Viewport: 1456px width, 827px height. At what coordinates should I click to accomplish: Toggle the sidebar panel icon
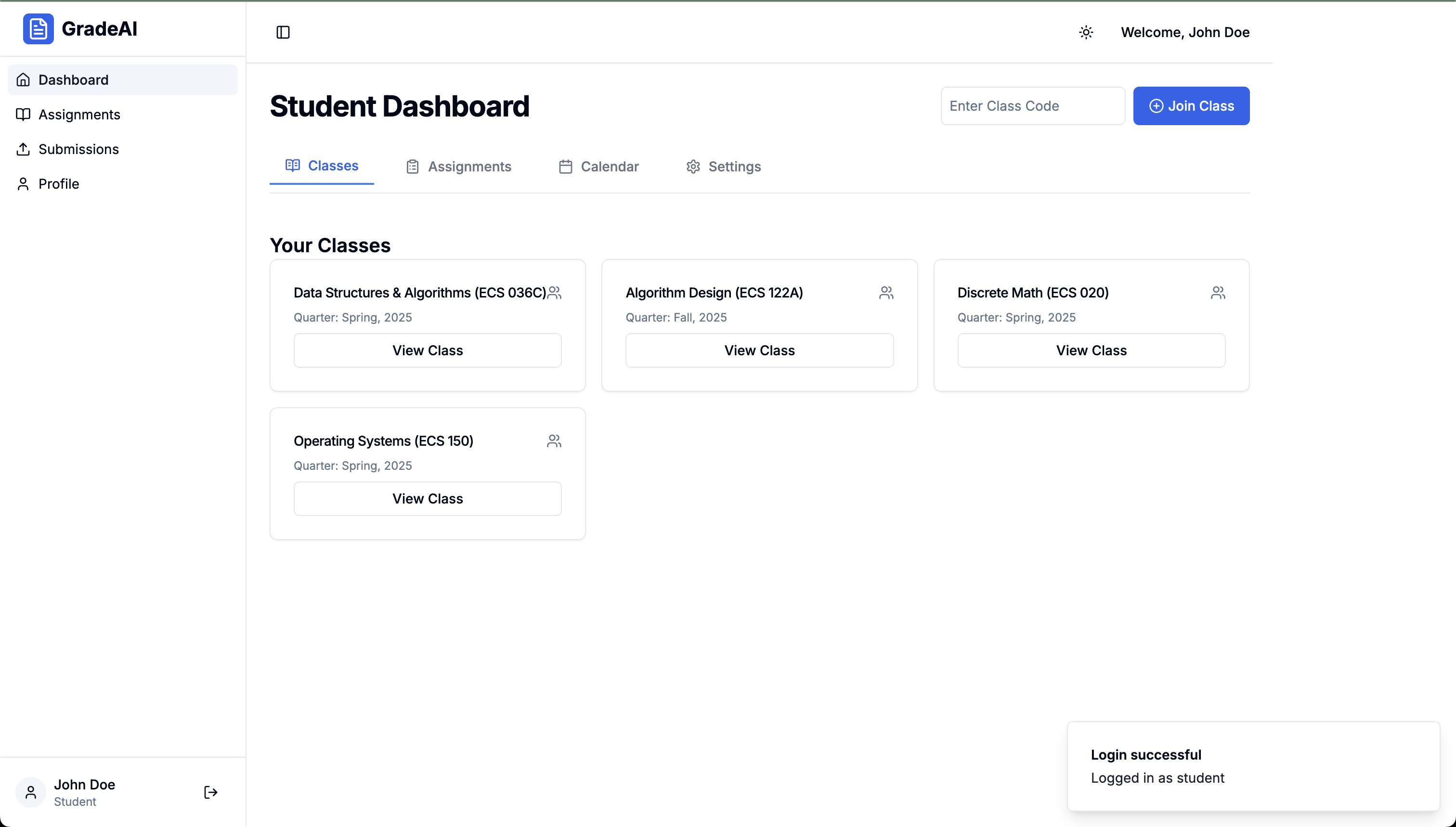coord(283,32)
